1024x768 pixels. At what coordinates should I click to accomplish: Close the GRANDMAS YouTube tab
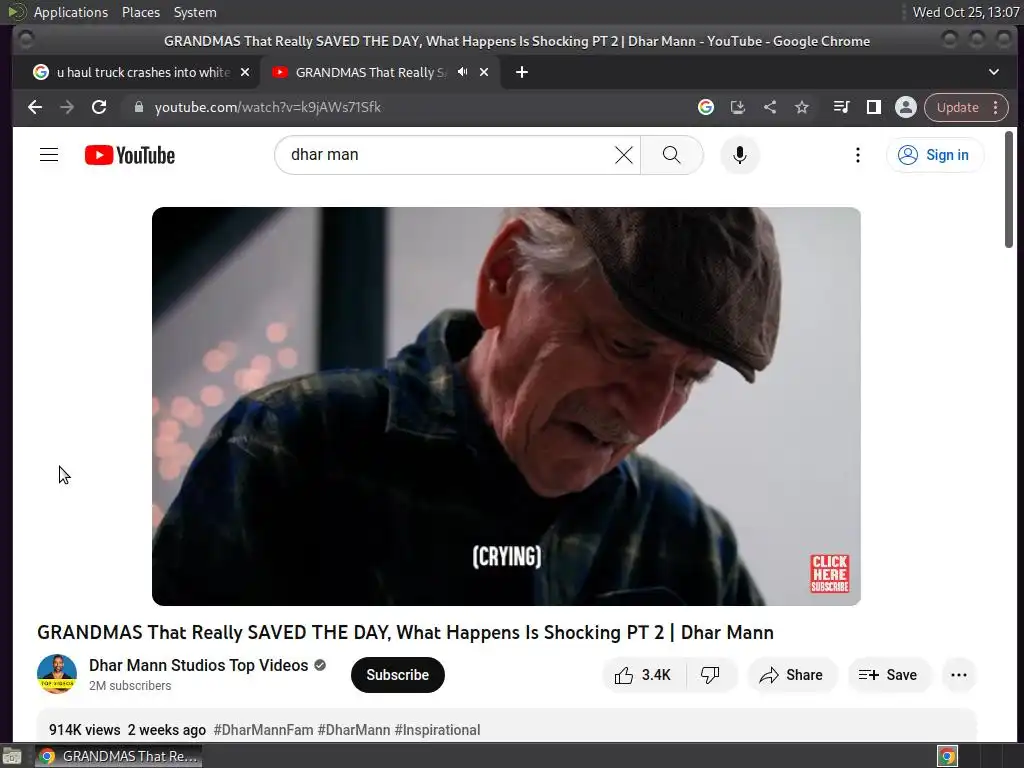[484, 72]
